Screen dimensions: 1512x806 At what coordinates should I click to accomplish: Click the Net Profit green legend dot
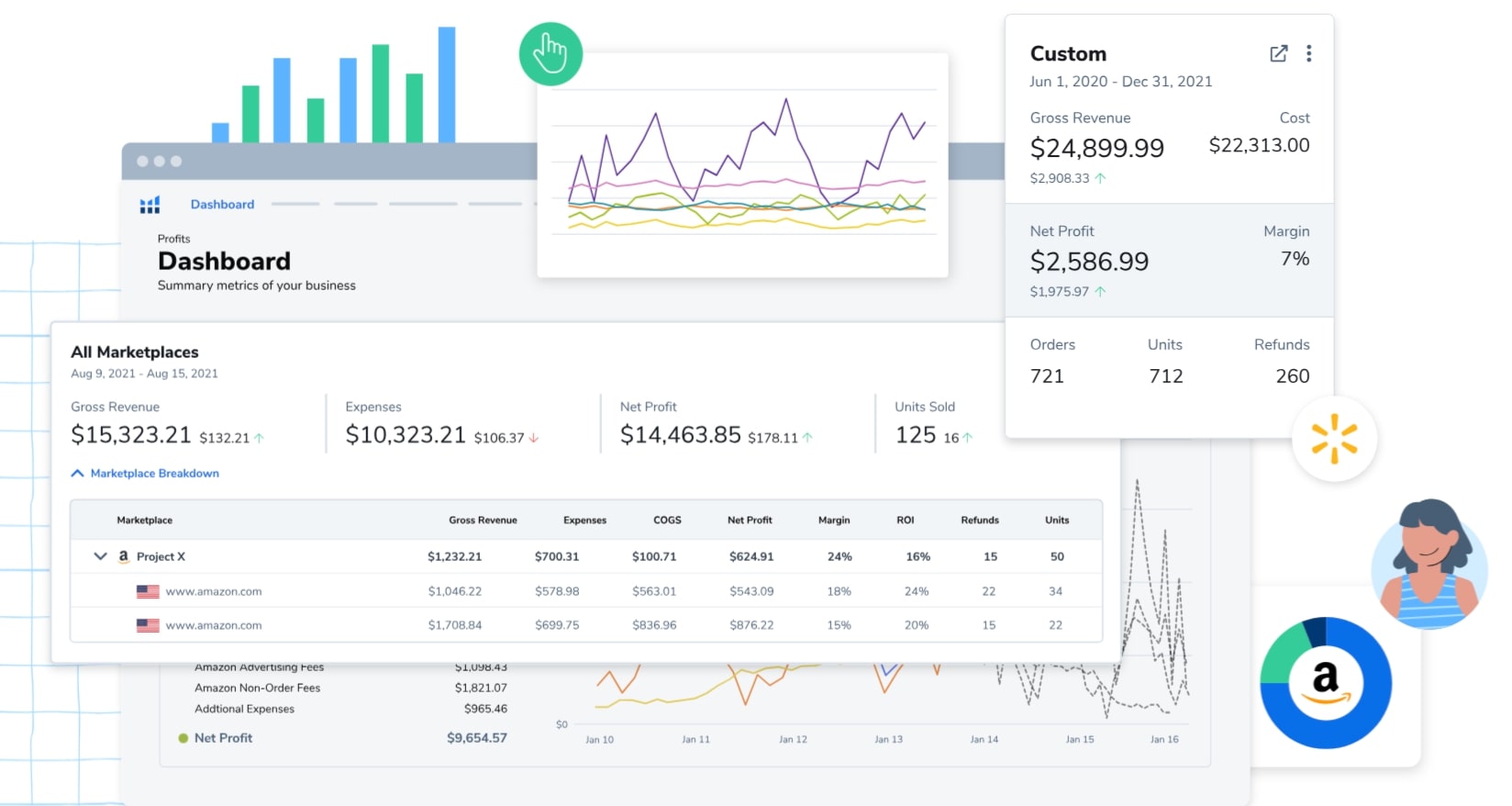point(183,738)
